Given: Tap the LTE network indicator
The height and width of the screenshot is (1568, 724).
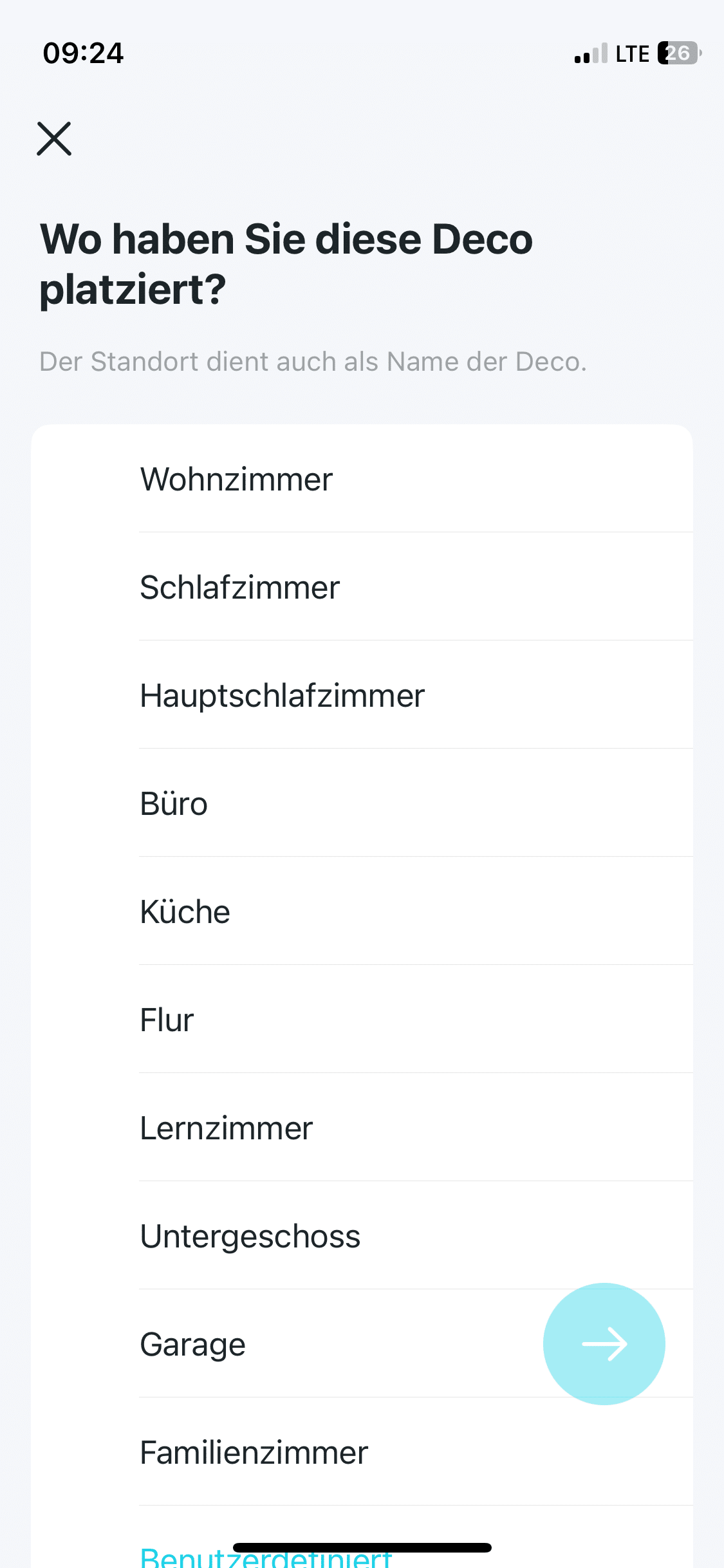Looking at the screenshot, I should (632, 53).
